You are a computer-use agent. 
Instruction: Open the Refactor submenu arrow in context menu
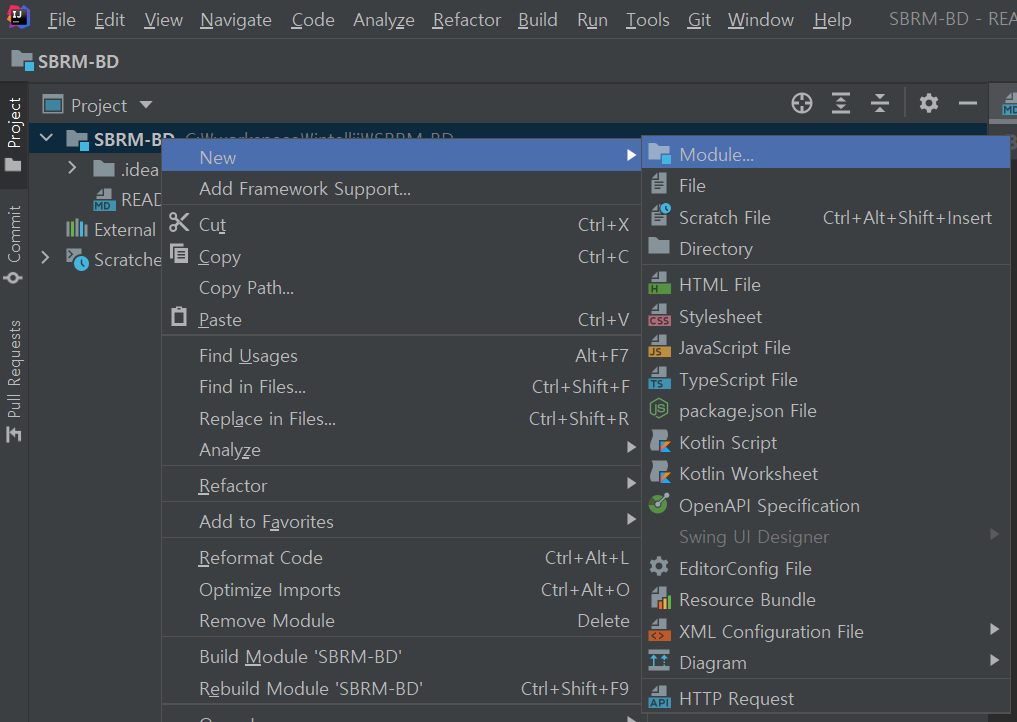tap(631, 483)
